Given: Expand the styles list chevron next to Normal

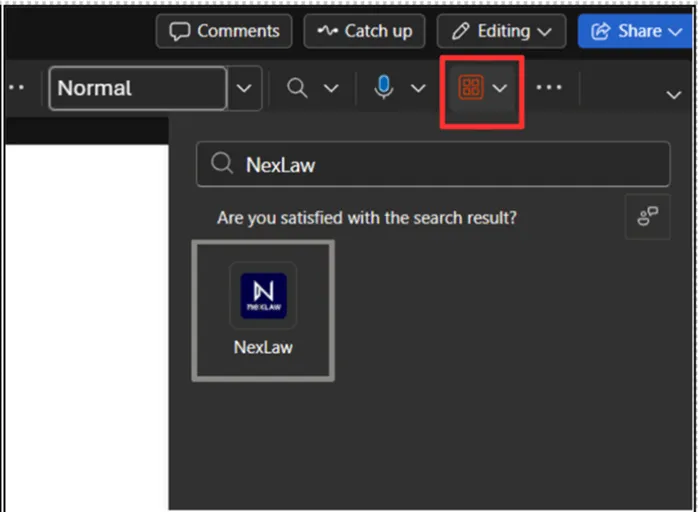Looking at the screenshot, I should [x=244, y=88].
